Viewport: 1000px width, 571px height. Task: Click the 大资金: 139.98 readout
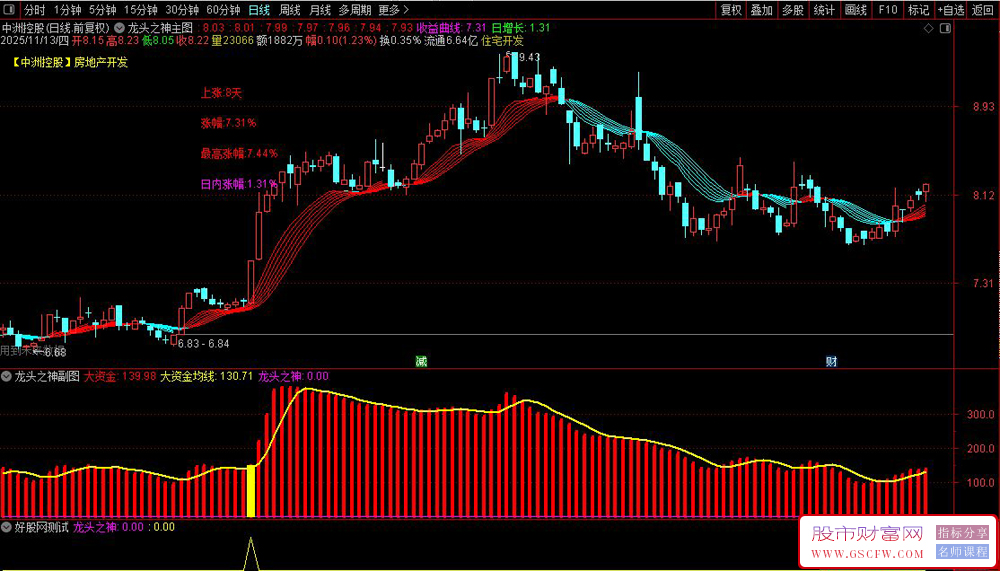click(x=120, y=376)
